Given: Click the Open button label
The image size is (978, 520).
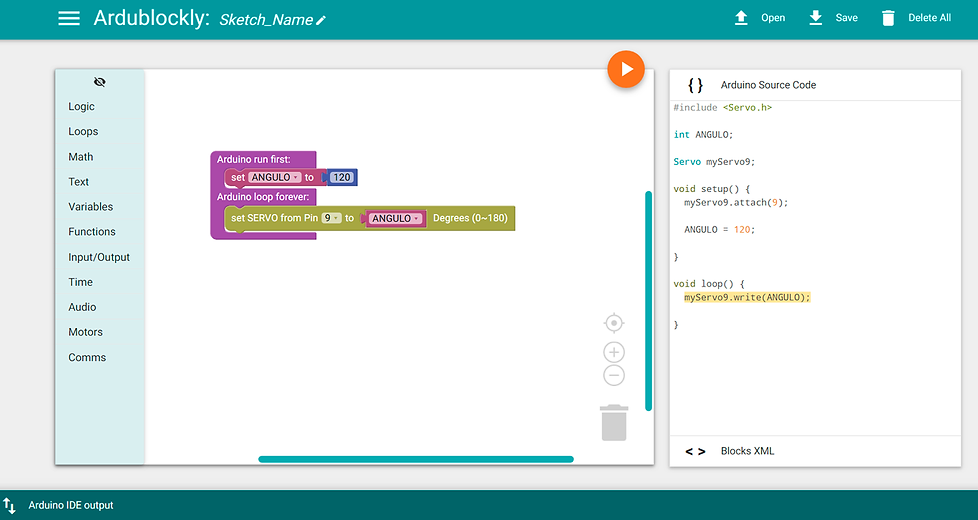Looking at the screenshot, I should [x=773, y=18].
